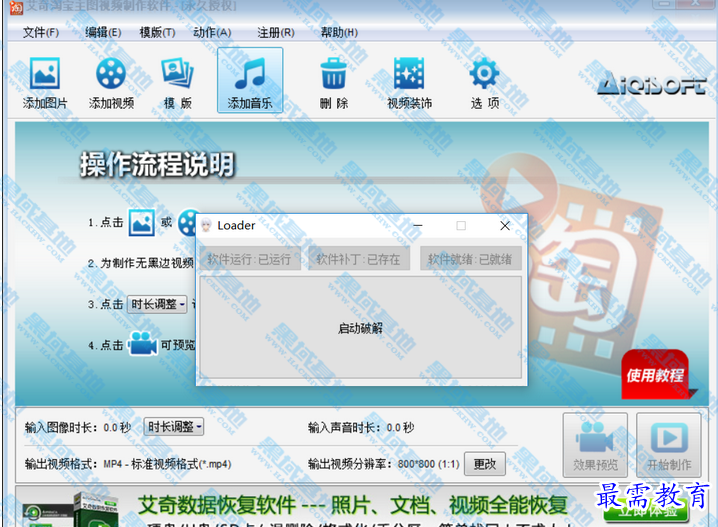The image size is (718, 527).
Task: Open the red 使用教程 tutorial link
Action: coord(656,375)
